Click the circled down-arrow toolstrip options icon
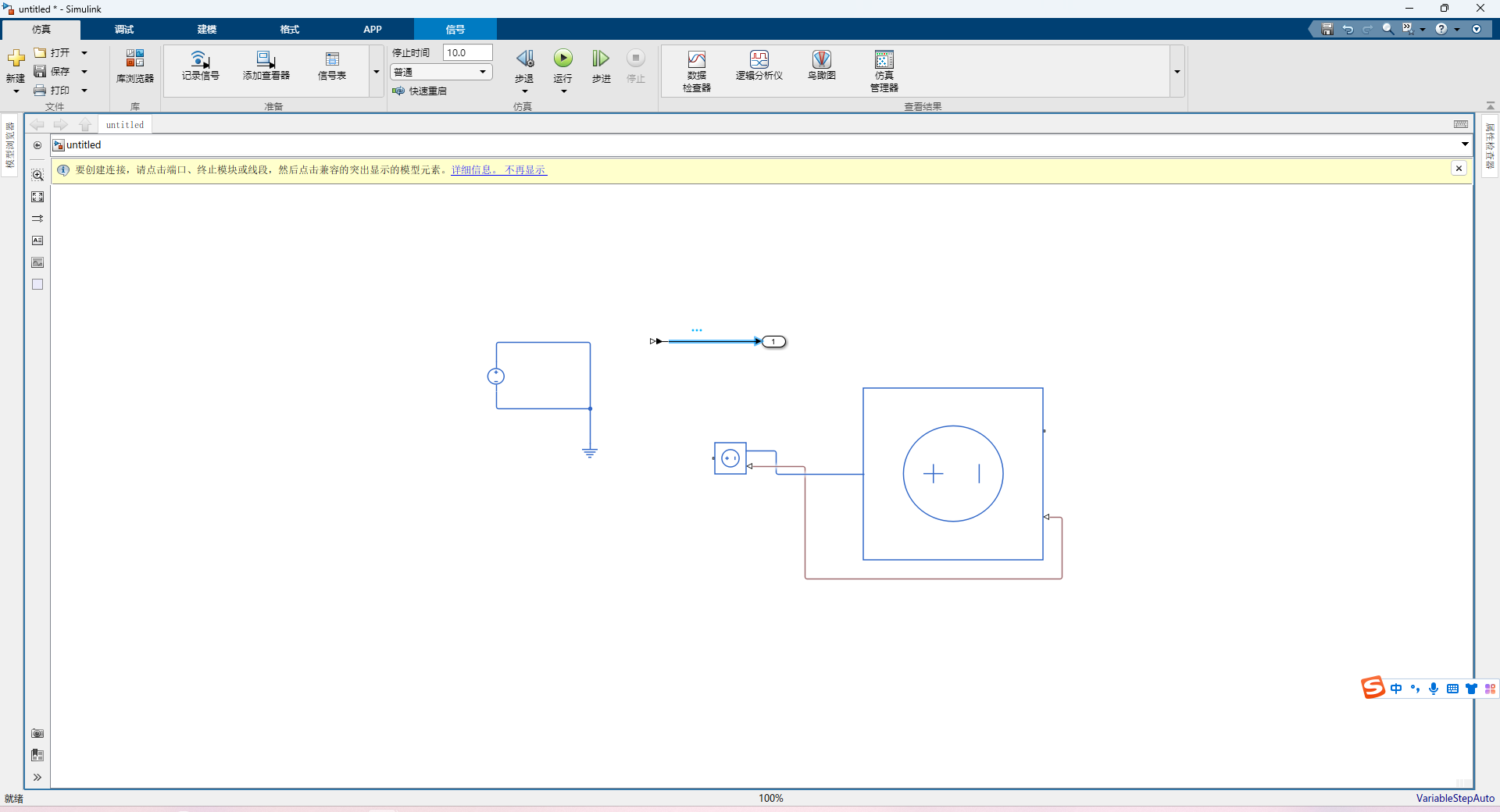Viewport: 1500px width, 812px height. (x=1477, y=29)
